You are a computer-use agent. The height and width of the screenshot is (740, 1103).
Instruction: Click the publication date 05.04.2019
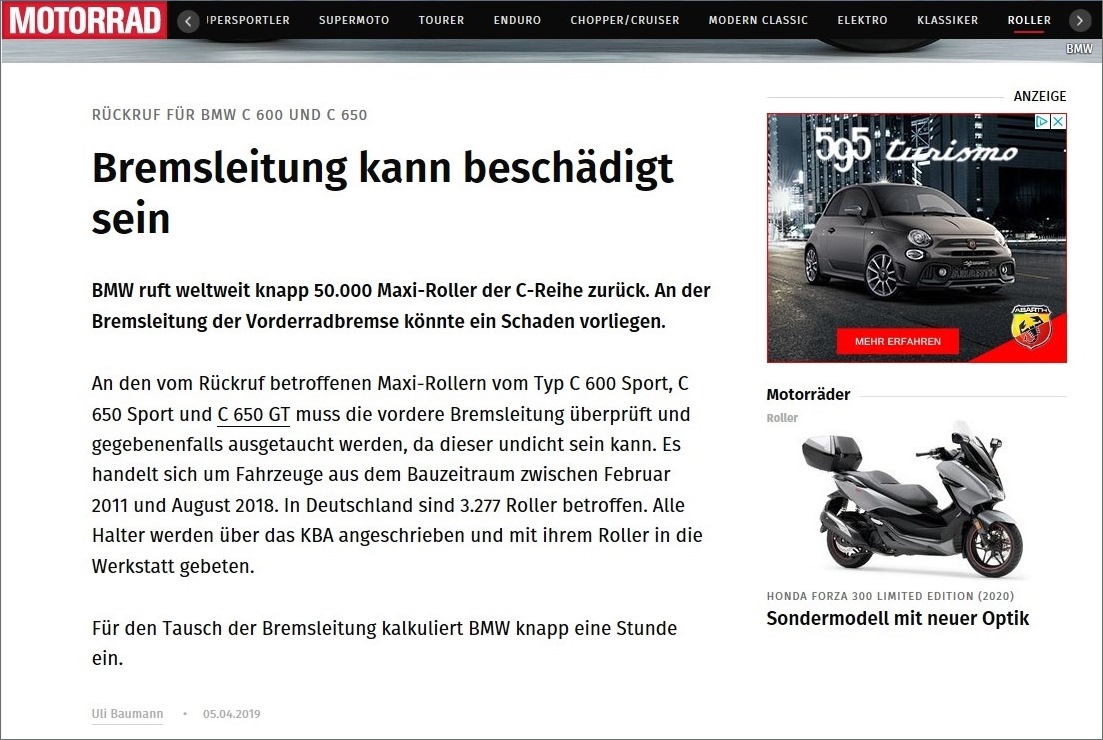pyautogui.click(x=231, y=714)
